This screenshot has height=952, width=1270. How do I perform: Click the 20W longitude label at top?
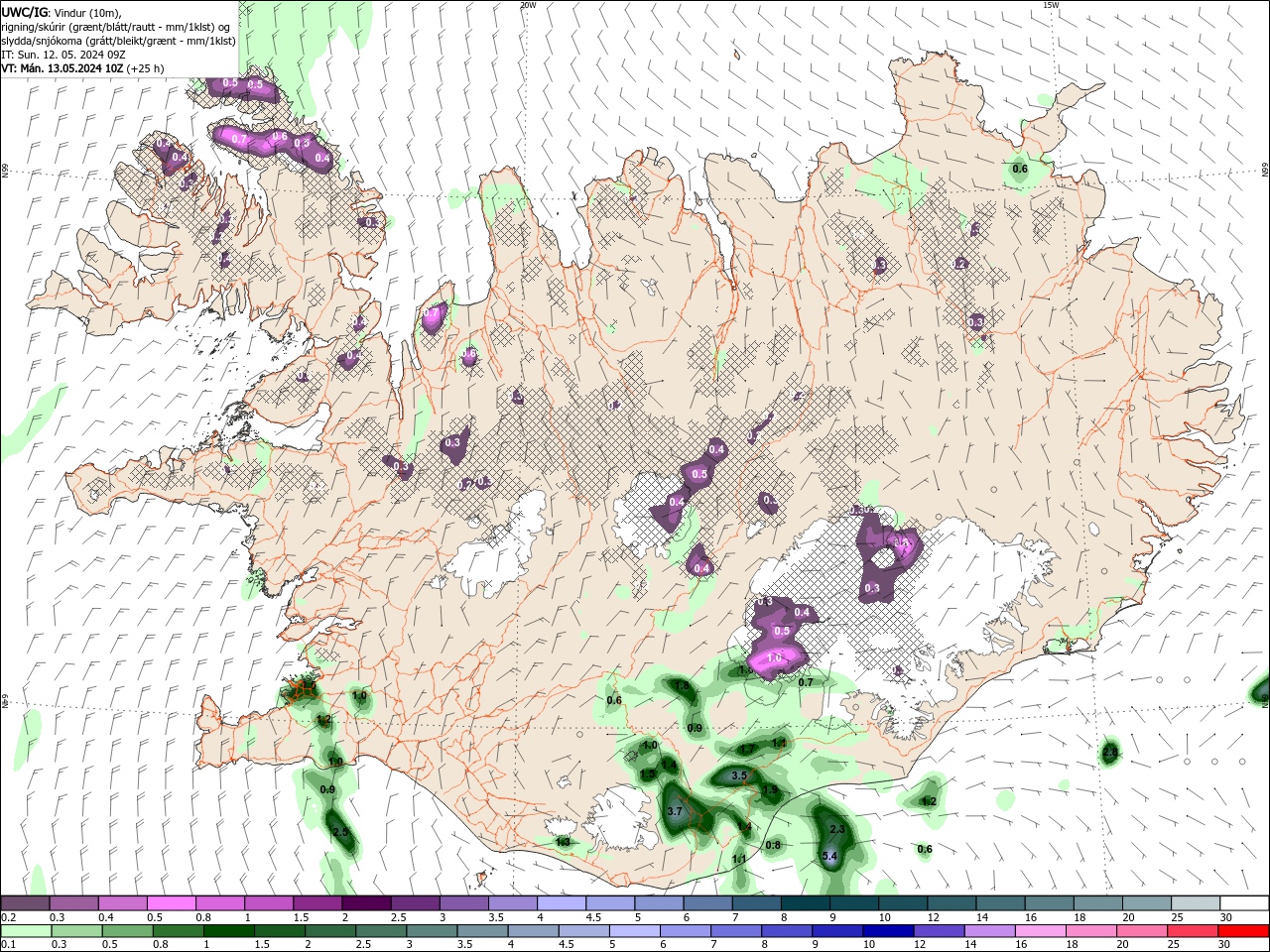coord(528,5)
